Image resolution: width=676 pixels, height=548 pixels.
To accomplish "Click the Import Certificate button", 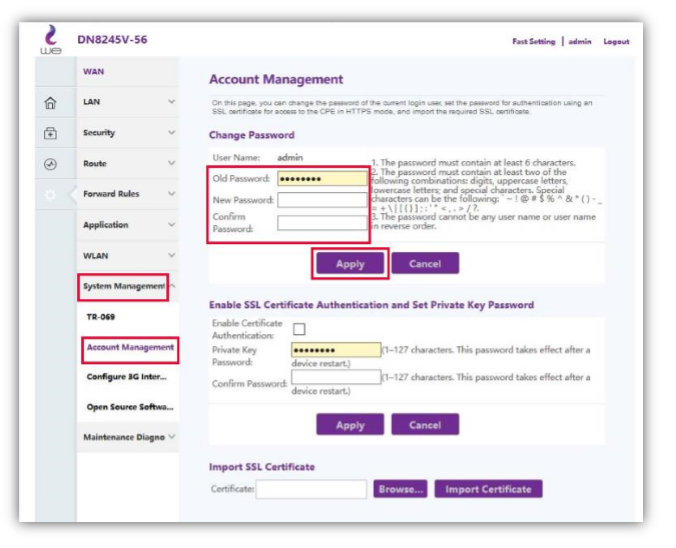I will coord(488,489).
